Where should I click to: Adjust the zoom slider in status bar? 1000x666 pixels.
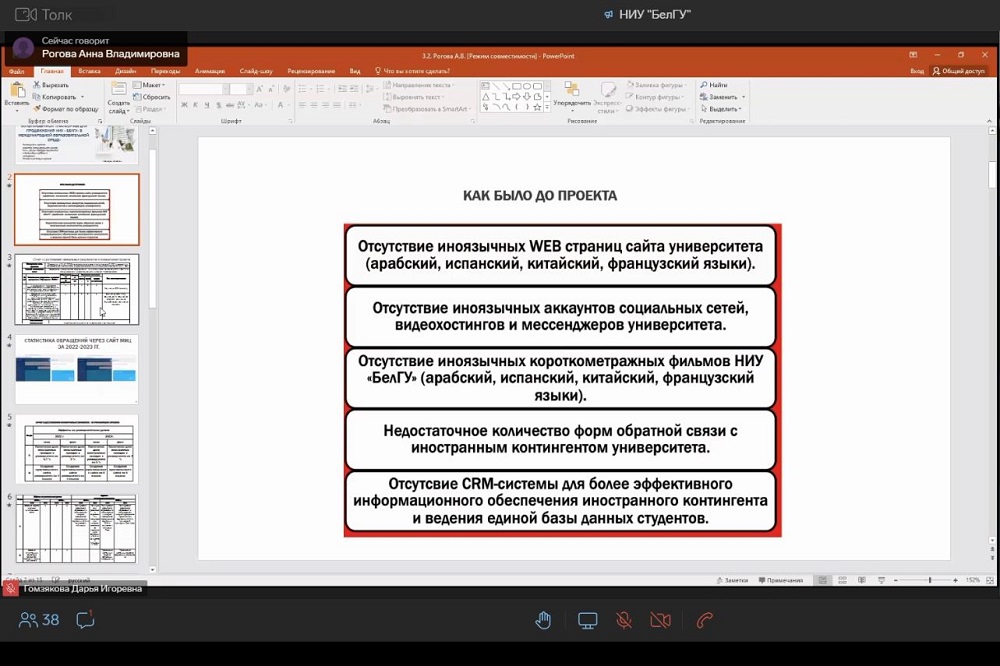[x=929, y=580]
